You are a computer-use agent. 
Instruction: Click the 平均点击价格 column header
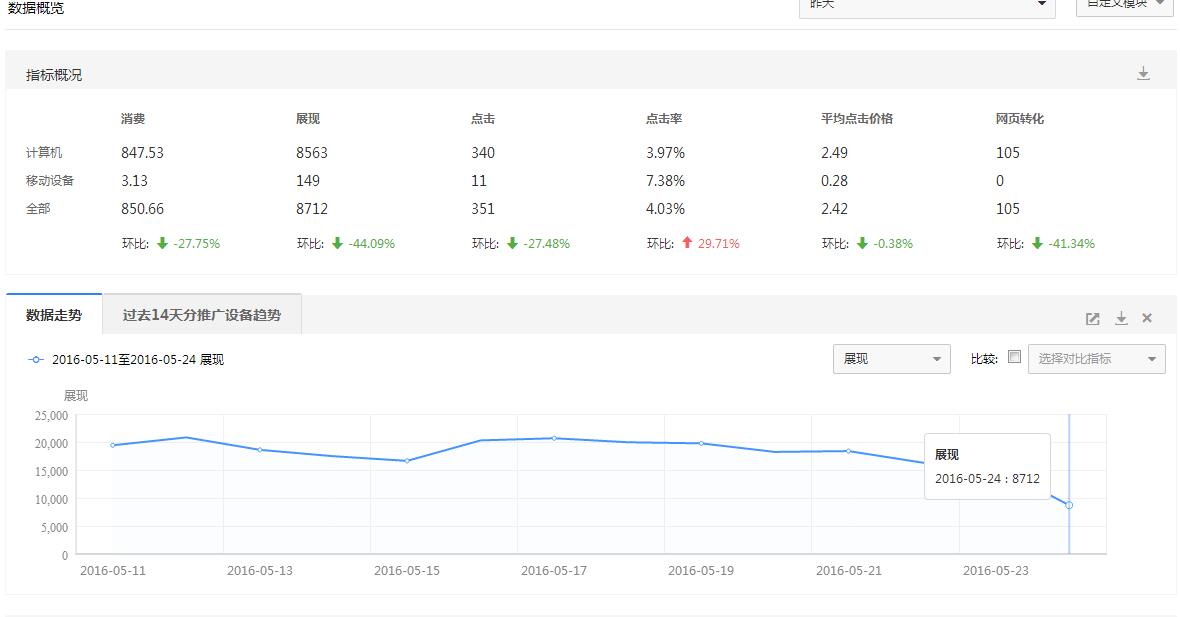pos(857,119)
